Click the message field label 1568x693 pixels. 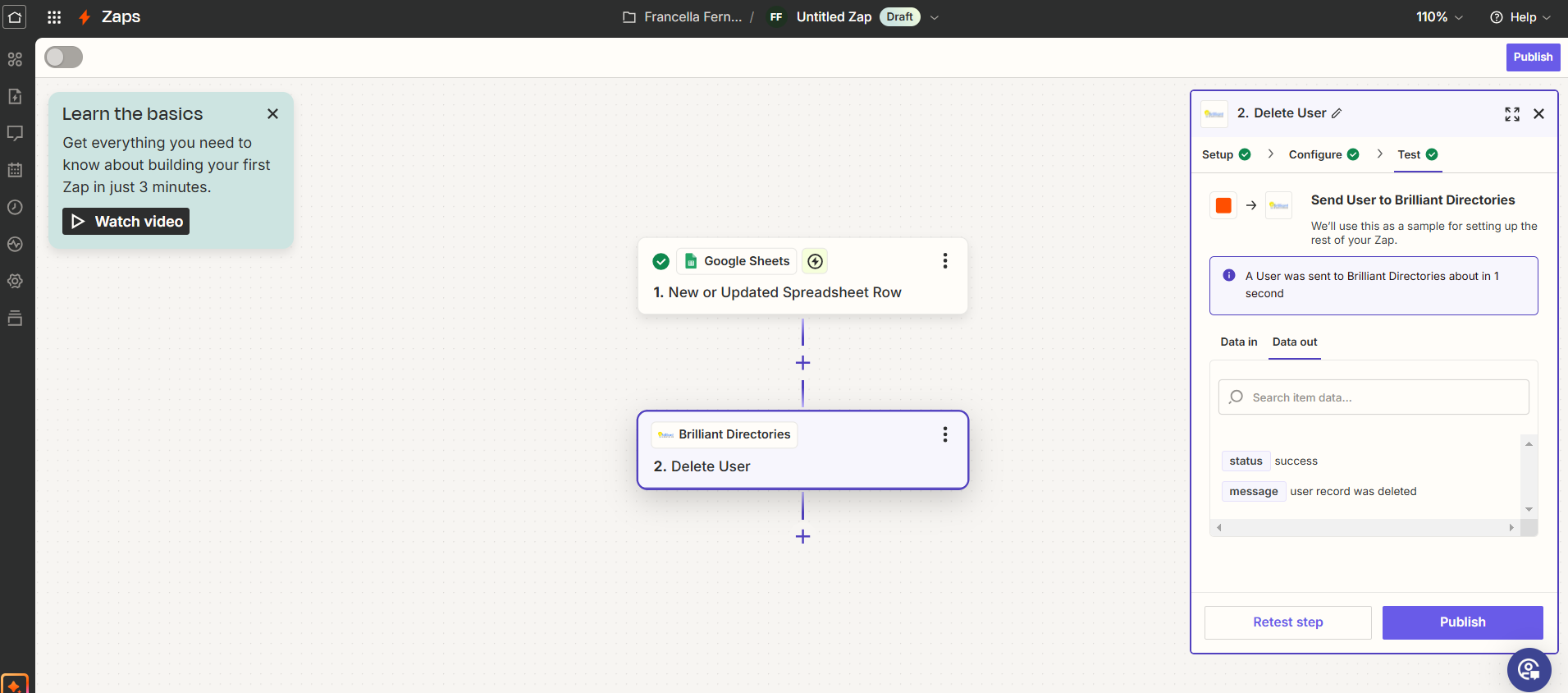click(1253, 492)
